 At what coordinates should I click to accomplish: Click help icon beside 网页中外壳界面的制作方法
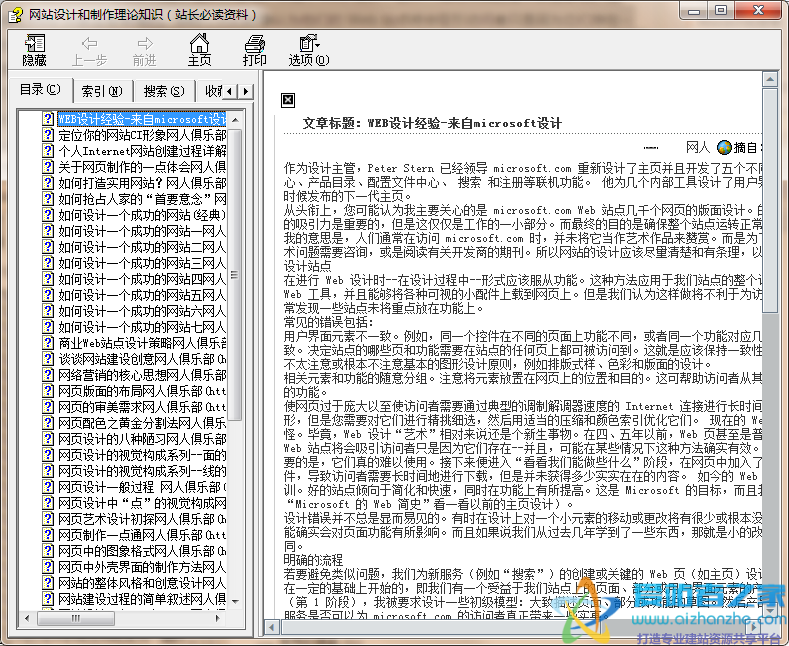[48, 567]
